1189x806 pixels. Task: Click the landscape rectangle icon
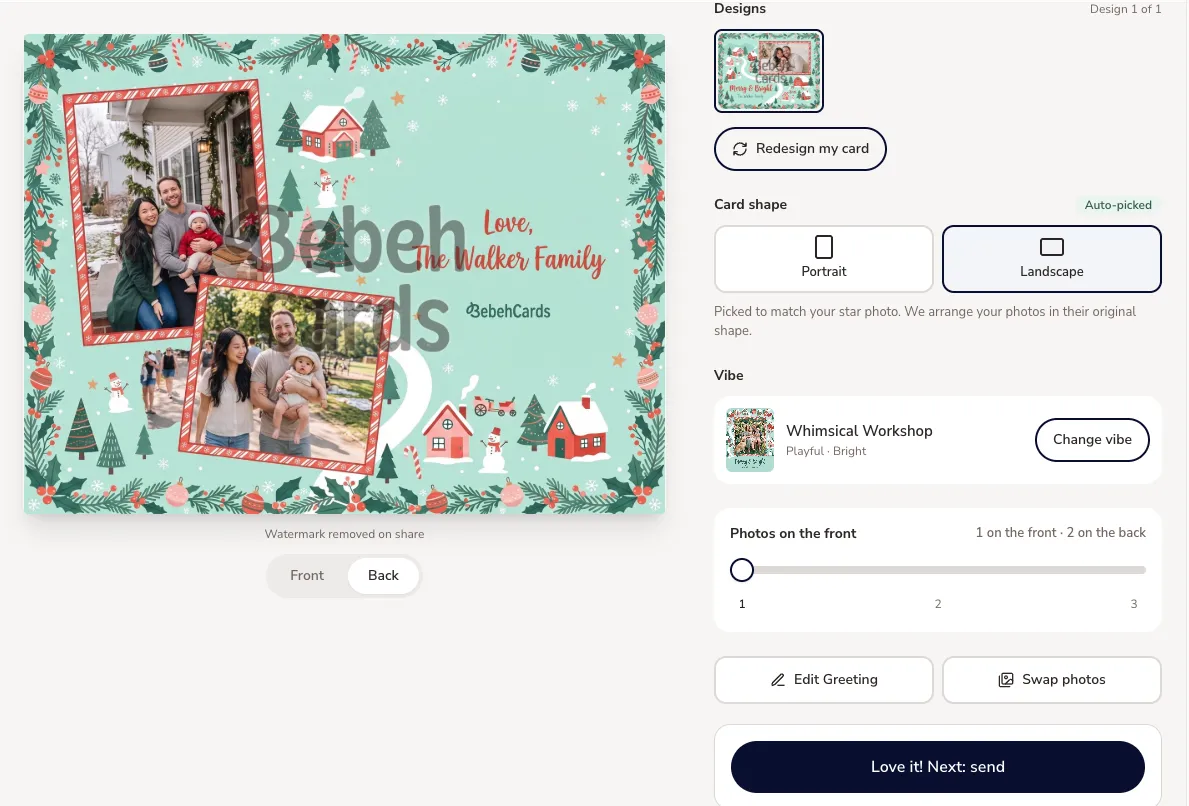1052,247
